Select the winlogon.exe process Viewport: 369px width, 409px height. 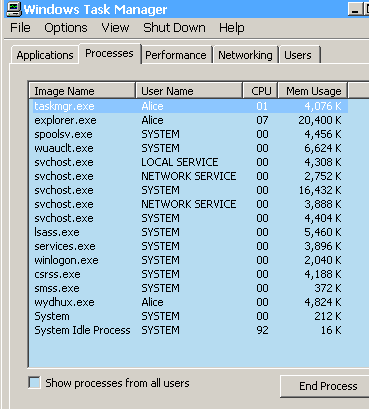(189, 260)
